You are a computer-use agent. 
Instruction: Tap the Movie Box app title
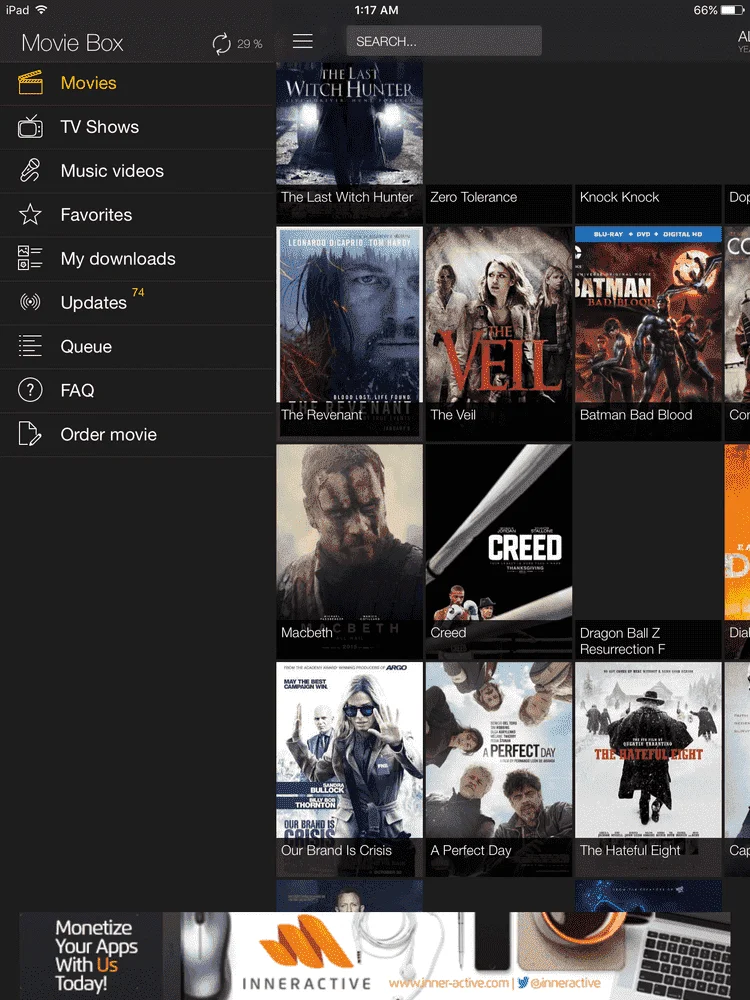[x=72, y=43]
